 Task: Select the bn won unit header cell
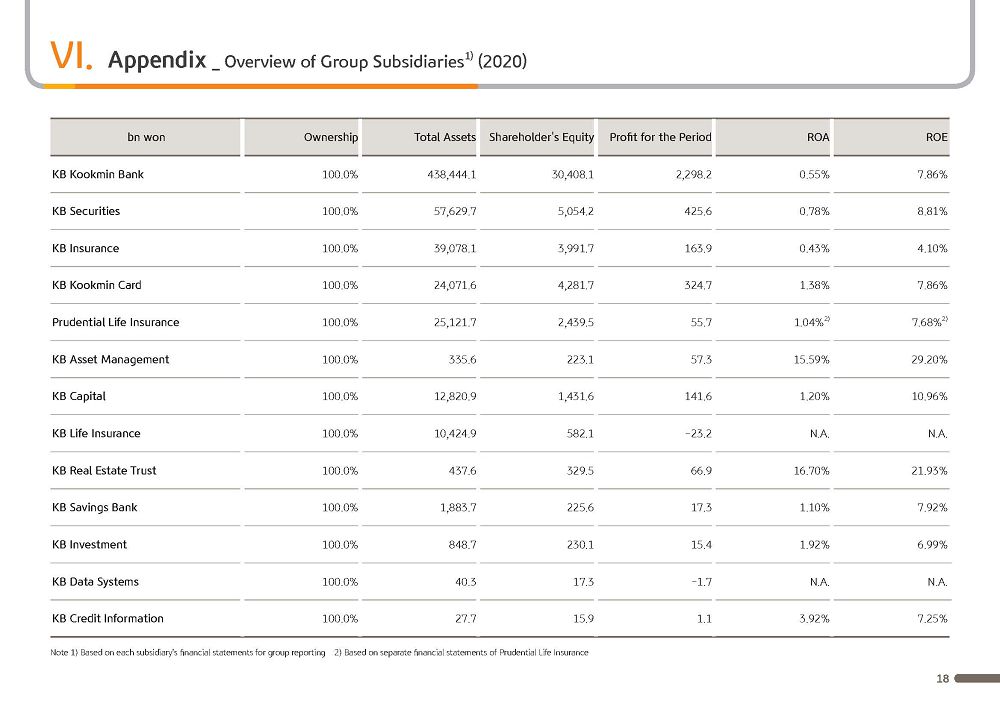tap(146, 137)
